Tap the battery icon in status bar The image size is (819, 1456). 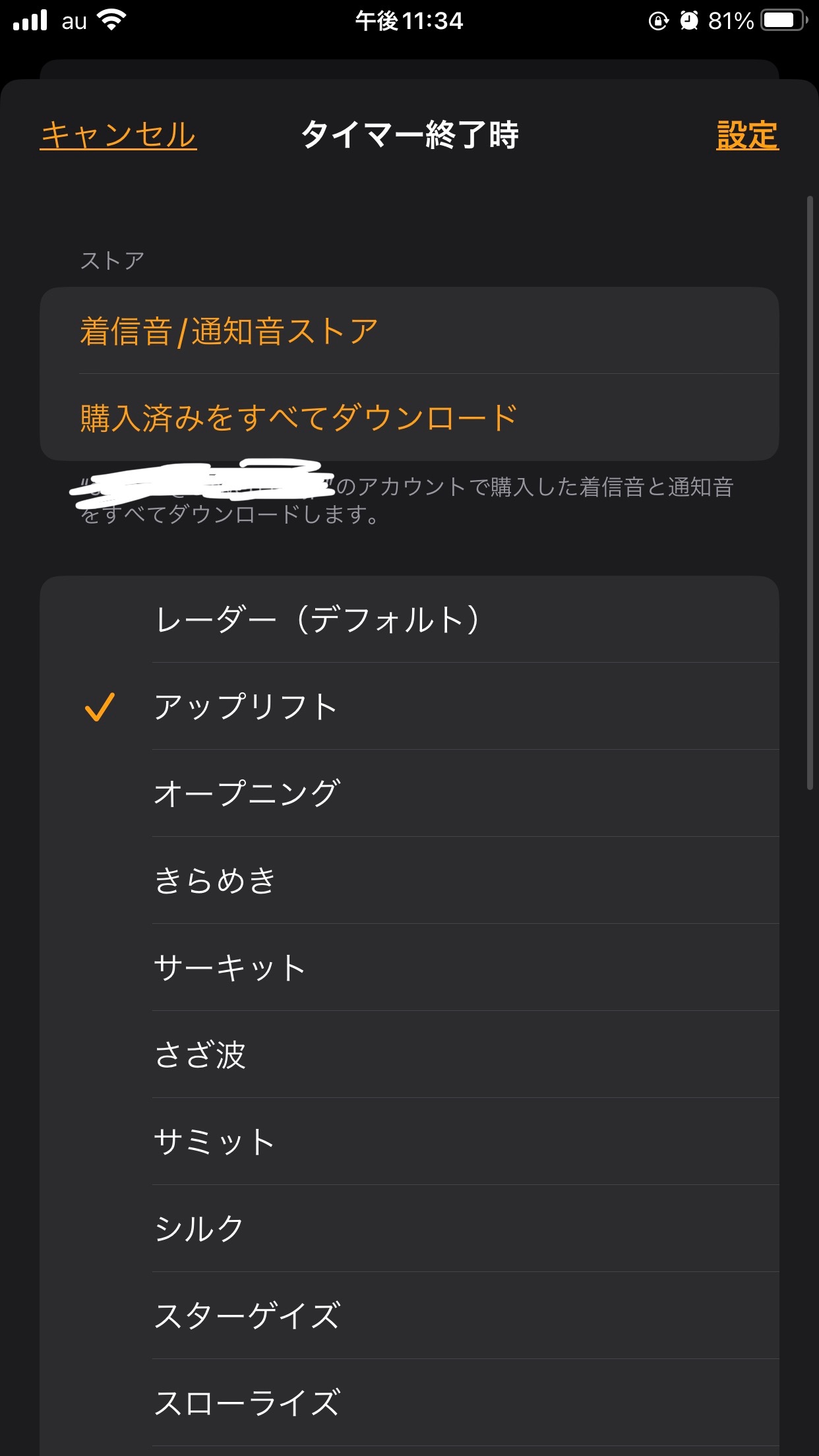[784, 21]
